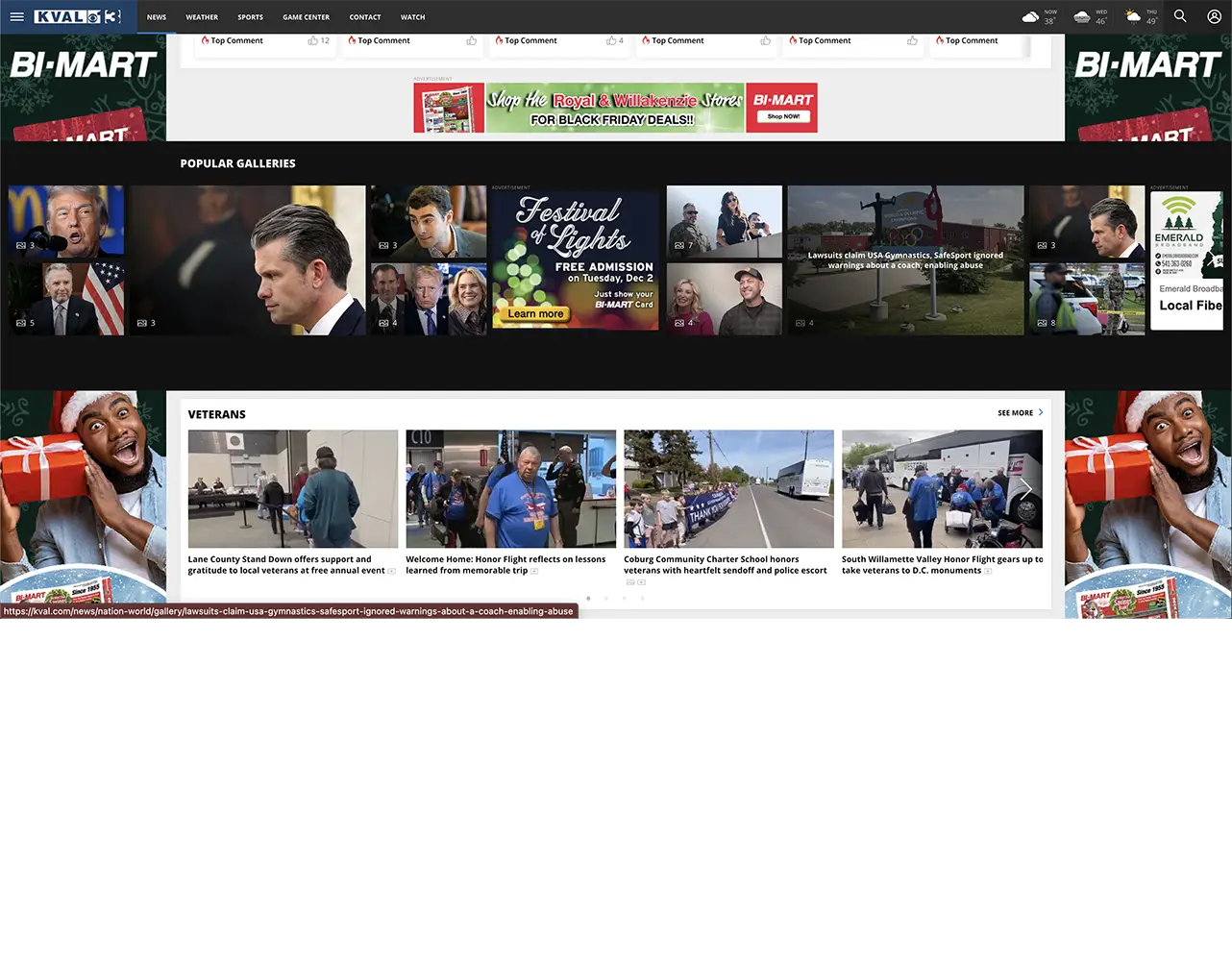The width and height of the screenshot is (1232, 961).
Task: Open the gallery with man beside American flag
Action: pos(66,299)
